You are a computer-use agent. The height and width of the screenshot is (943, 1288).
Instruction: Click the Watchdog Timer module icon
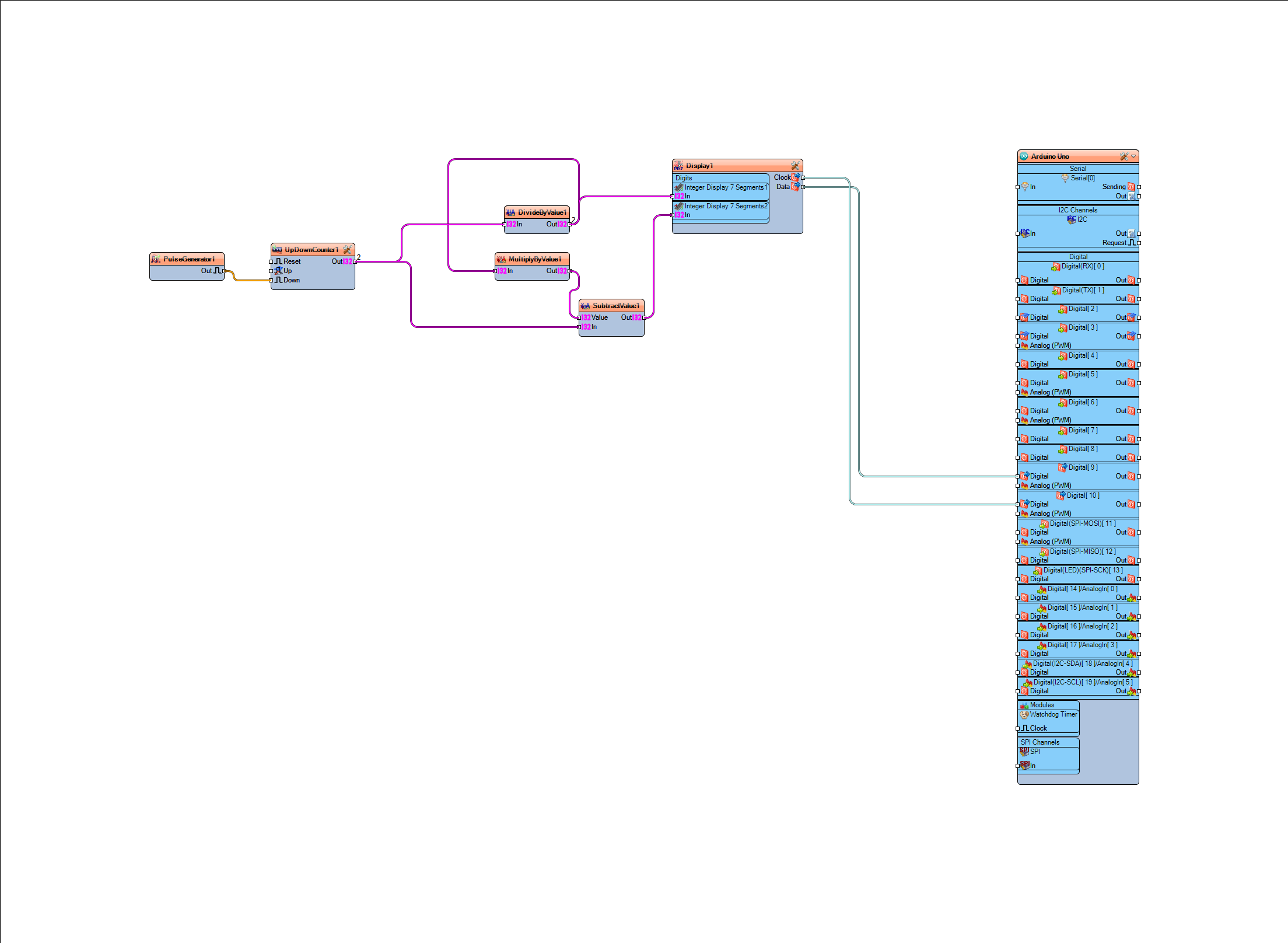click(1024, 714)
